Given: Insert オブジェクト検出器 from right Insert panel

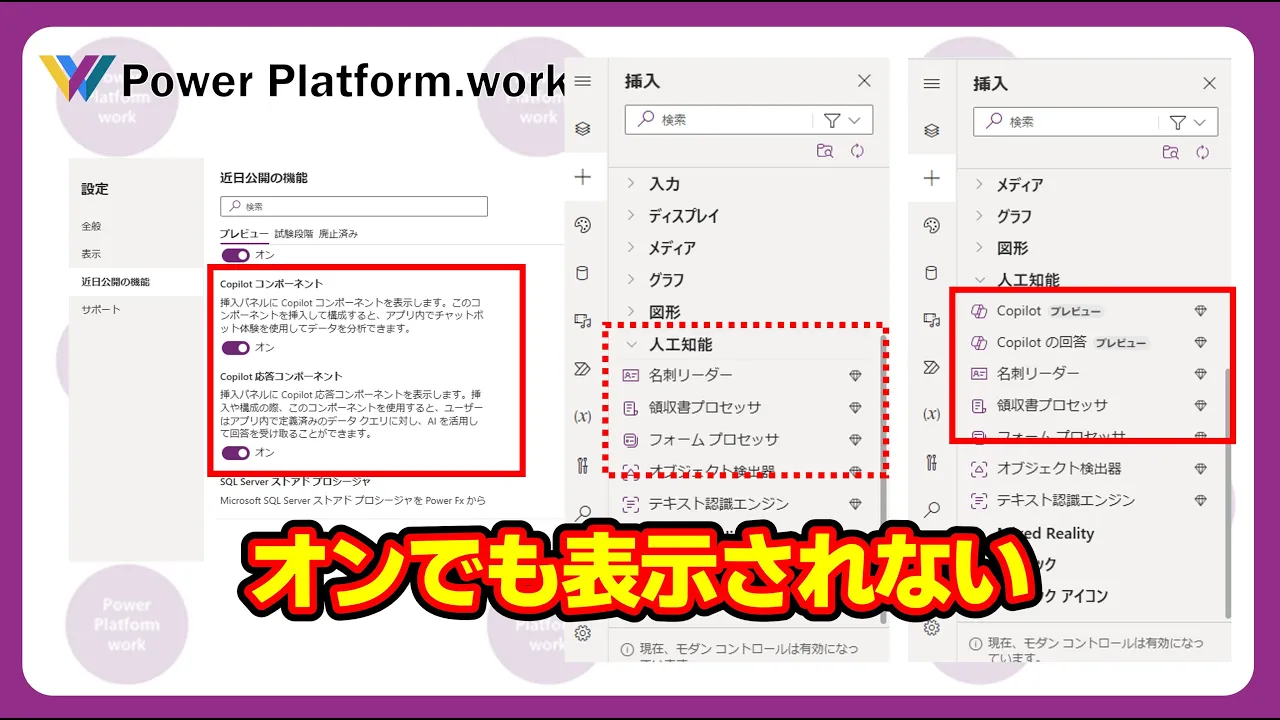Looking at the screenshot, I should (x=1089, y=468).
